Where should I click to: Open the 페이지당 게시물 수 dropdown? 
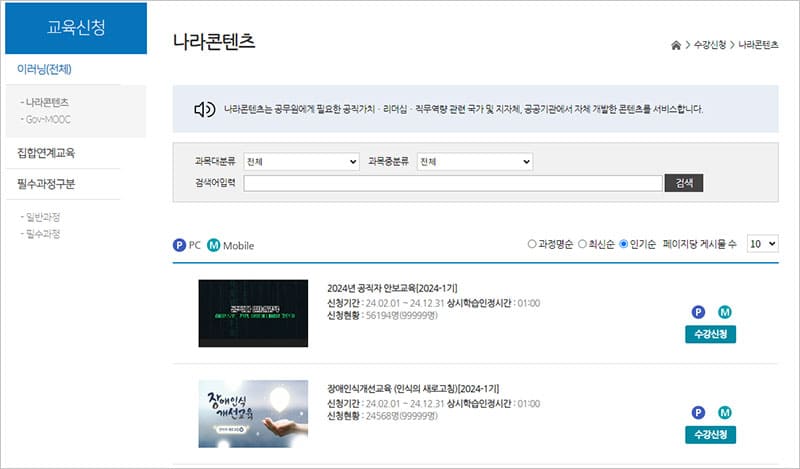click(762, 244)
